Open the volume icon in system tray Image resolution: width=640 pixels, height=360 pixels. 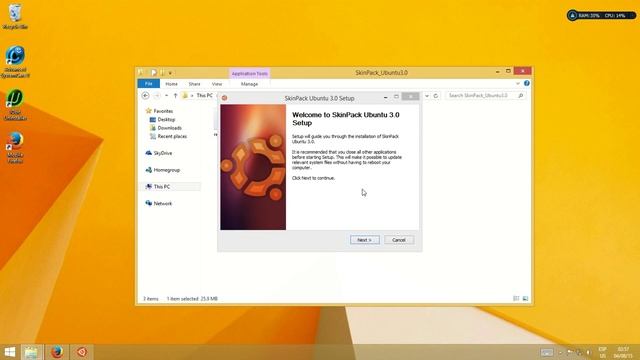[x=588, y=352]
